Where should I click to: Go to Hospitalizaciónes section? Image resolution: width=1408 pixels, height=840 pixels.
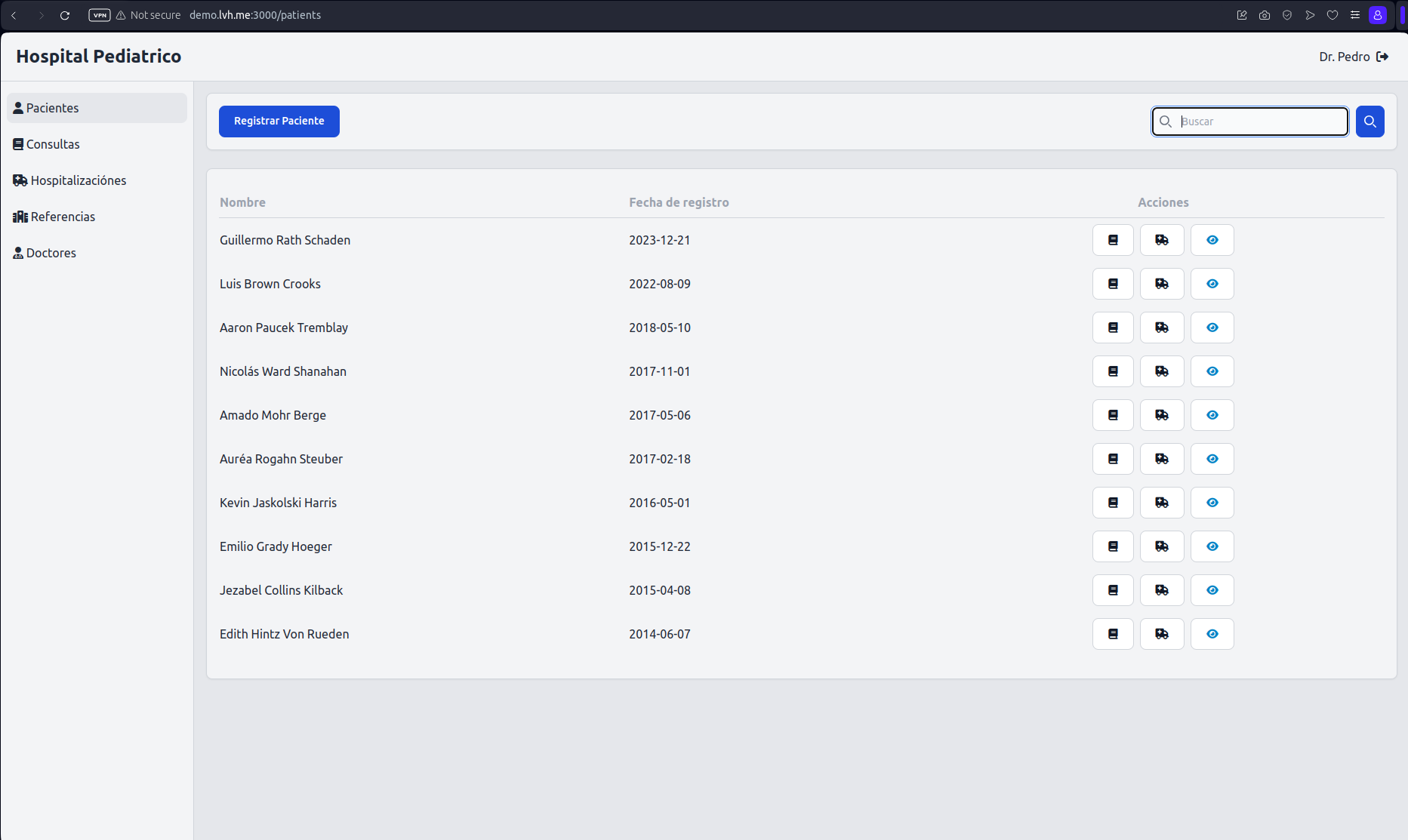97,180
